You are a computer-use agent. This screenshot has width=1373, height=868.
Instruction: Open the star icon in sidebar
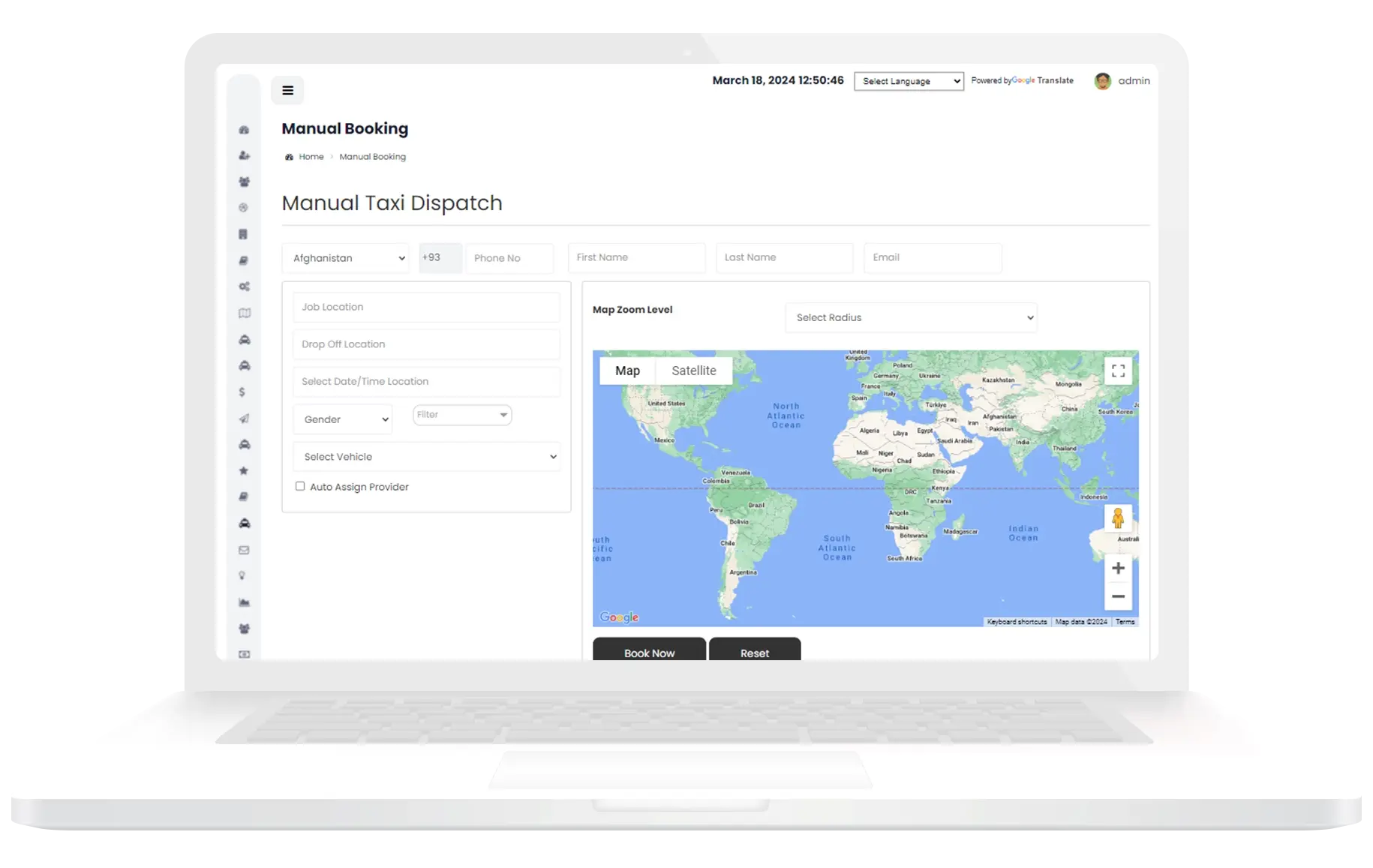[x=243, y=471]
